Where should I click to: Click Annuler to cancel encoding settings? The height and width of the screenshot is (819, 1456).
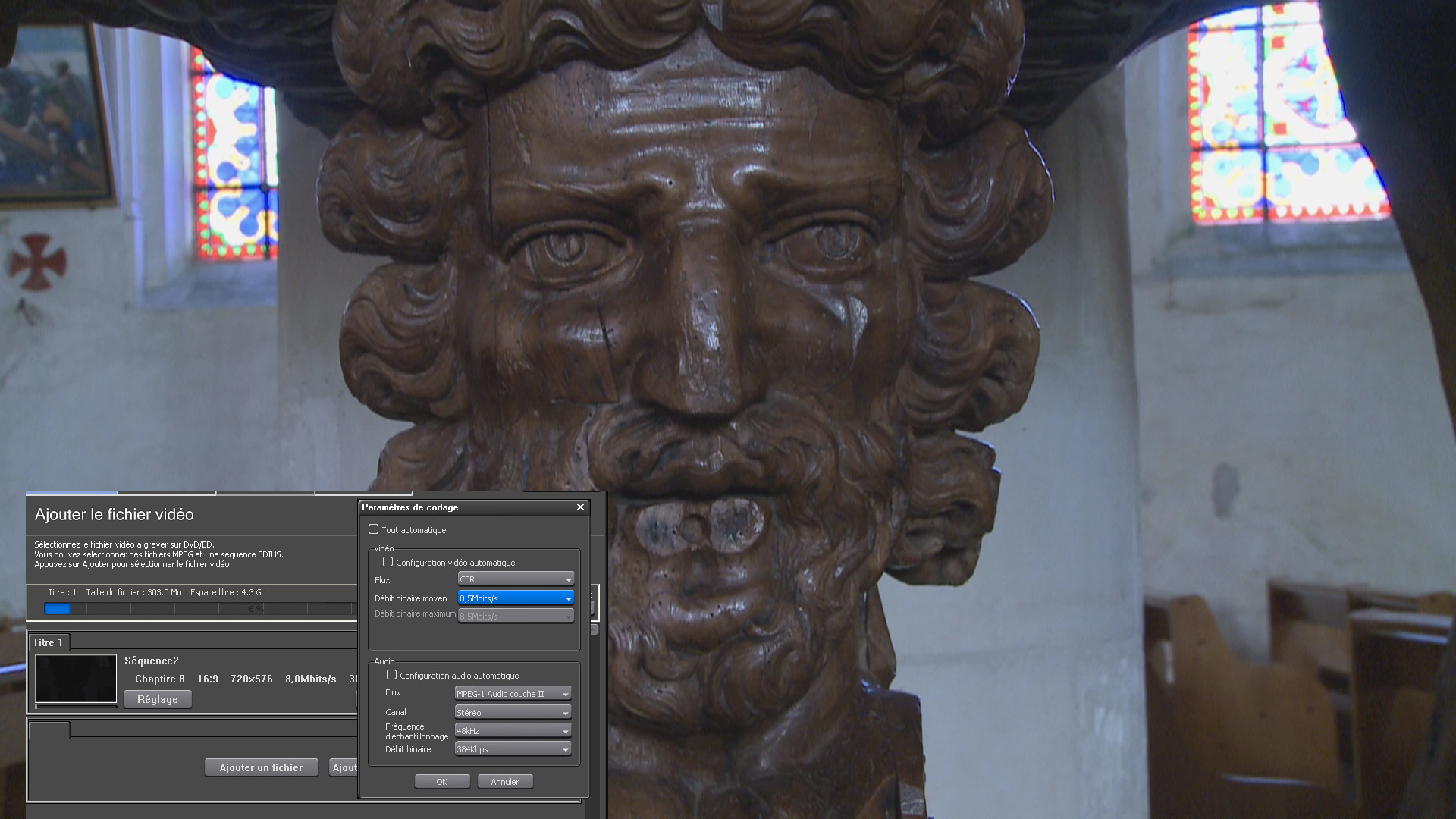(505, 782)
